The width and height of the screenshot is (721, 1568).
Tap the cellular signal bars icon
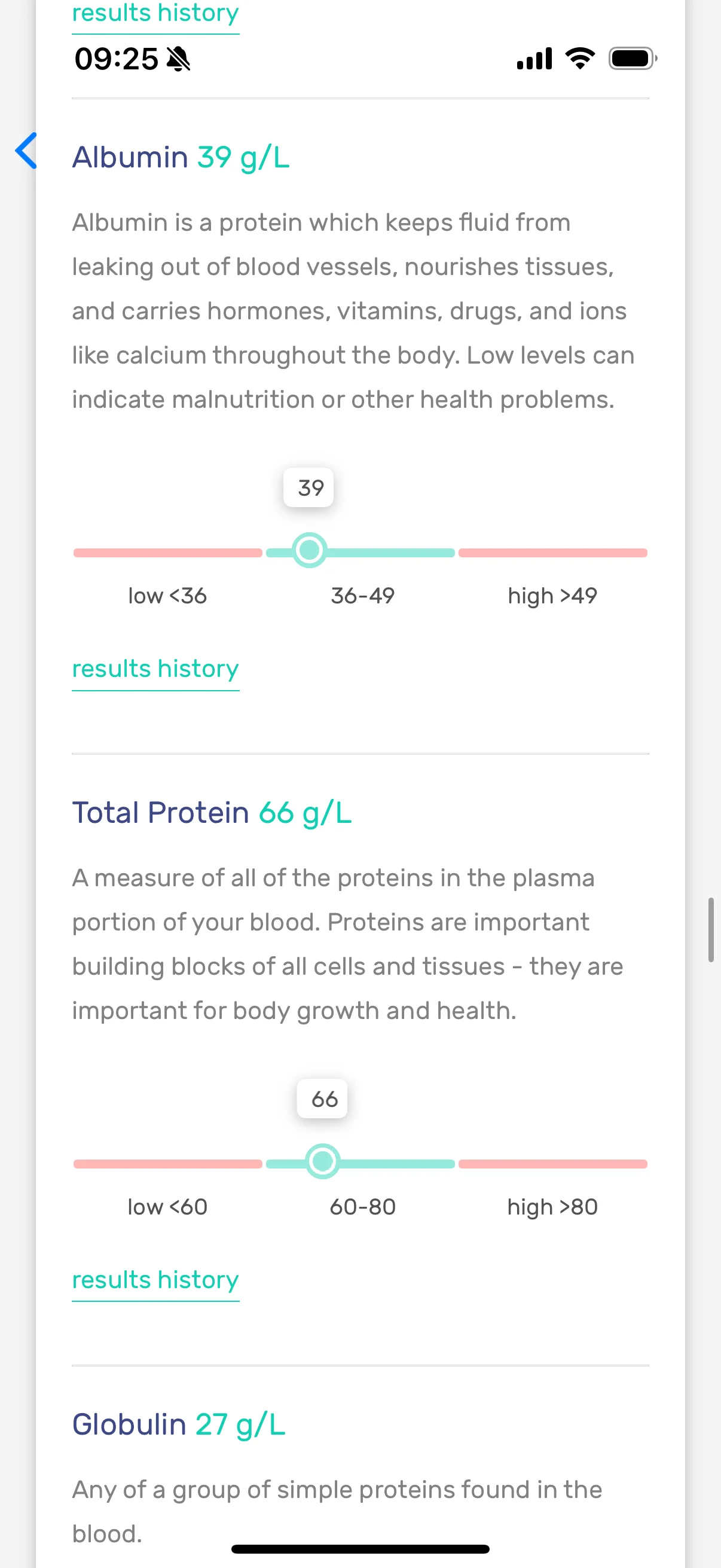534,59
